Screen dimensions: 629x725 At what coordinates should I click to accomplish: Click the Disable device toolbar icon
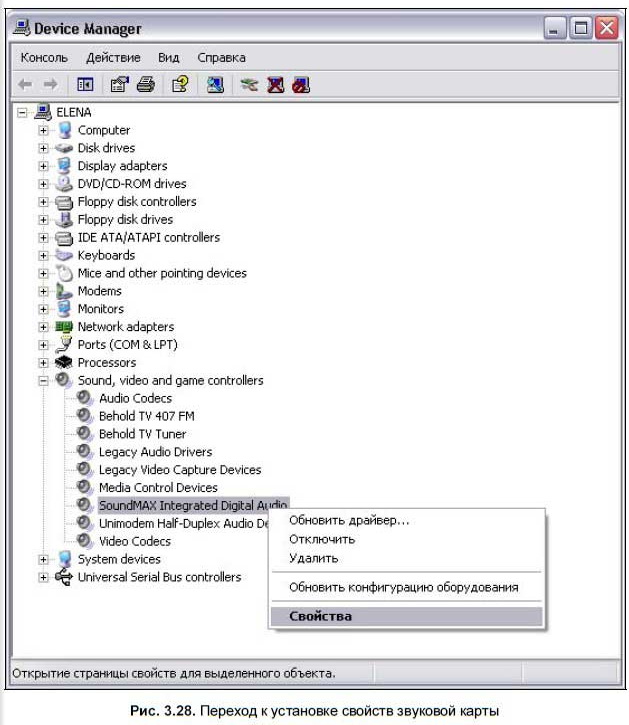tap(301, 85)
